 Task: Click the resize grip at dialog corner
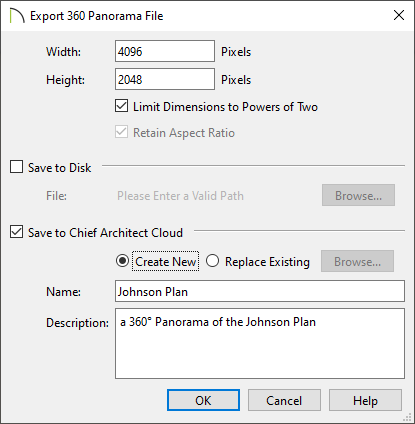[x=408, y=417]
